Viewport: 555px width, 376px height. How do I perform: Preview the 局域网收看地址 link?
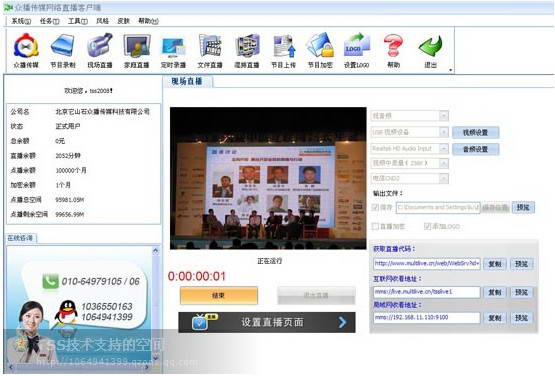[522, 318]
